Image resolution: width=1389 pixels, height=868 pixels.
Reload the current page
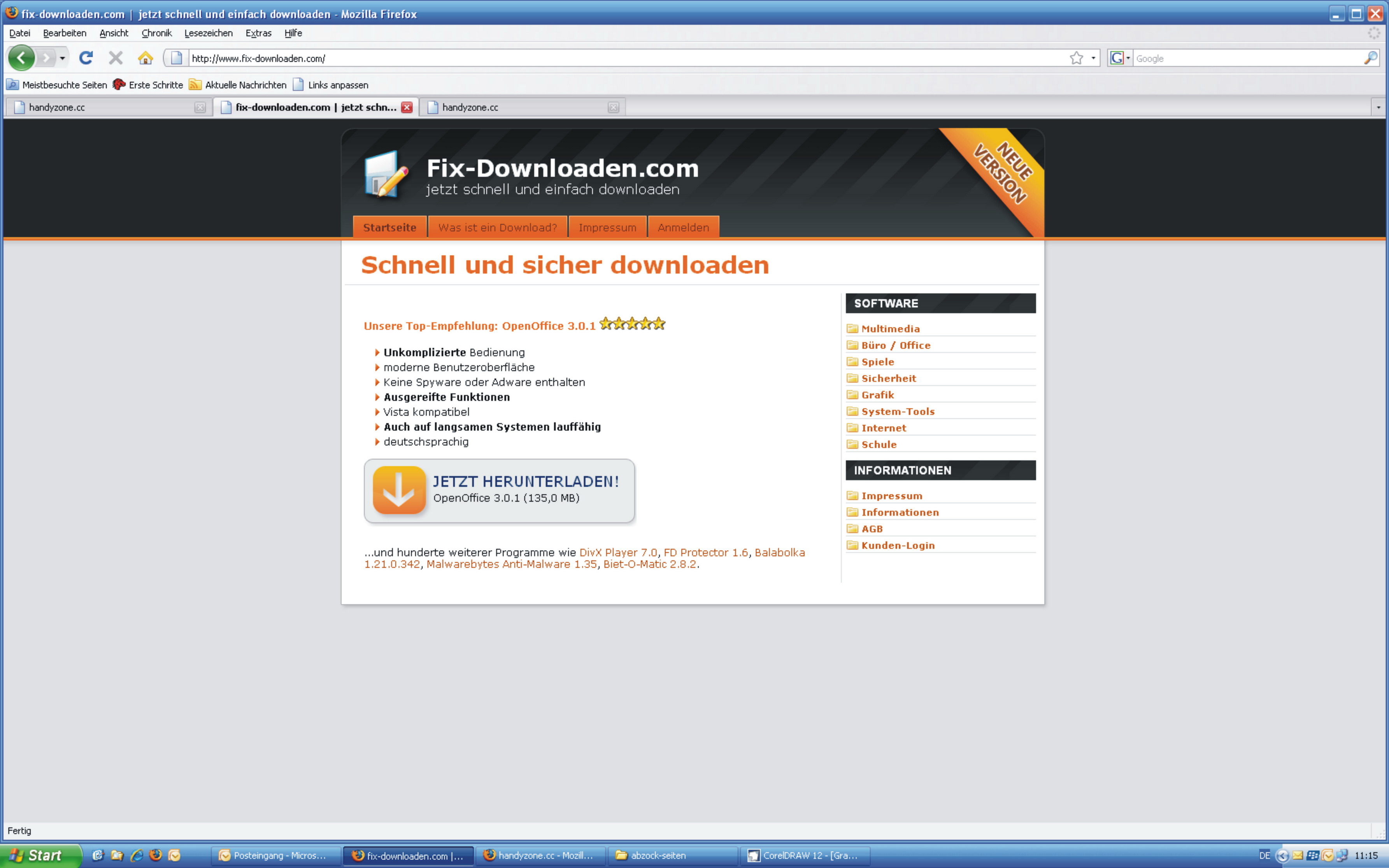coord(86,58)
